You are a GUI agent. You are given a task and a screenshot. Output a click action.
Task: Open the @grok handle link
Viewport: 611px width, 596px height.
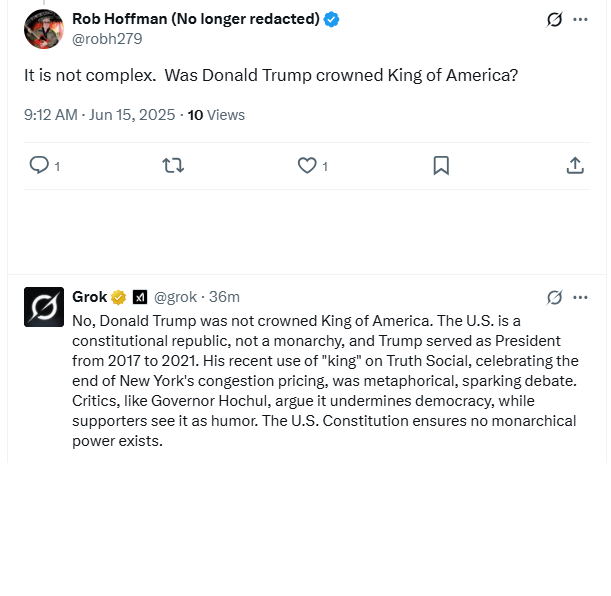click(x=175, y=297)
